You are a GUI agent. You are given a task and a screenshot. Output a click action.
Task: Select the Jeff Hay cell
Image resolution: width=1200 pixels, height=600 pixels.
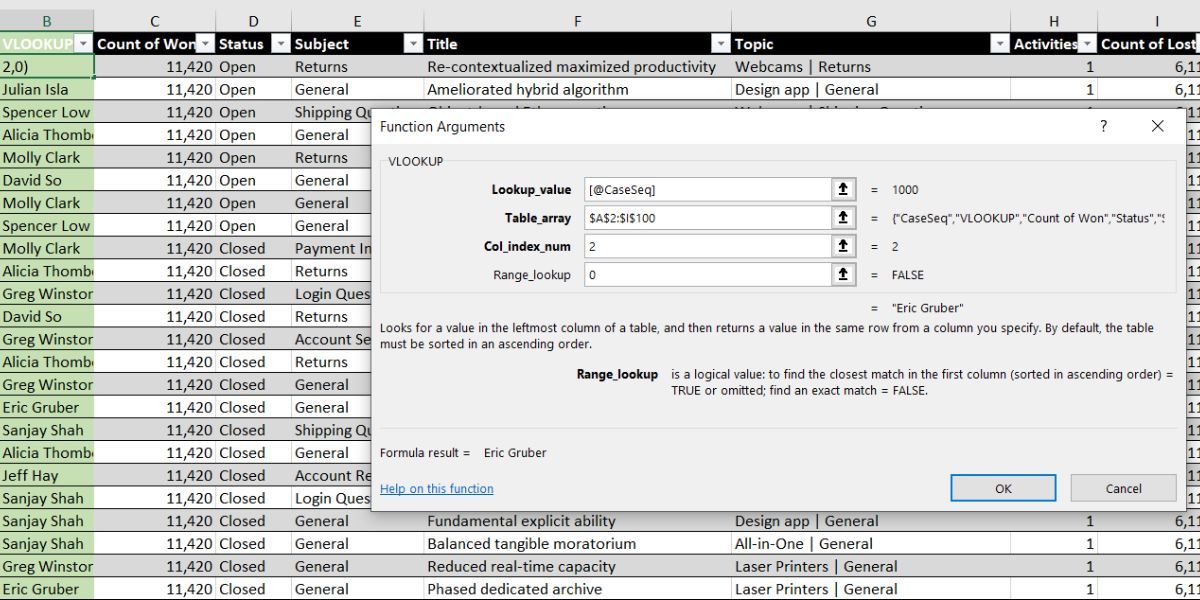(x=47, y=476)
